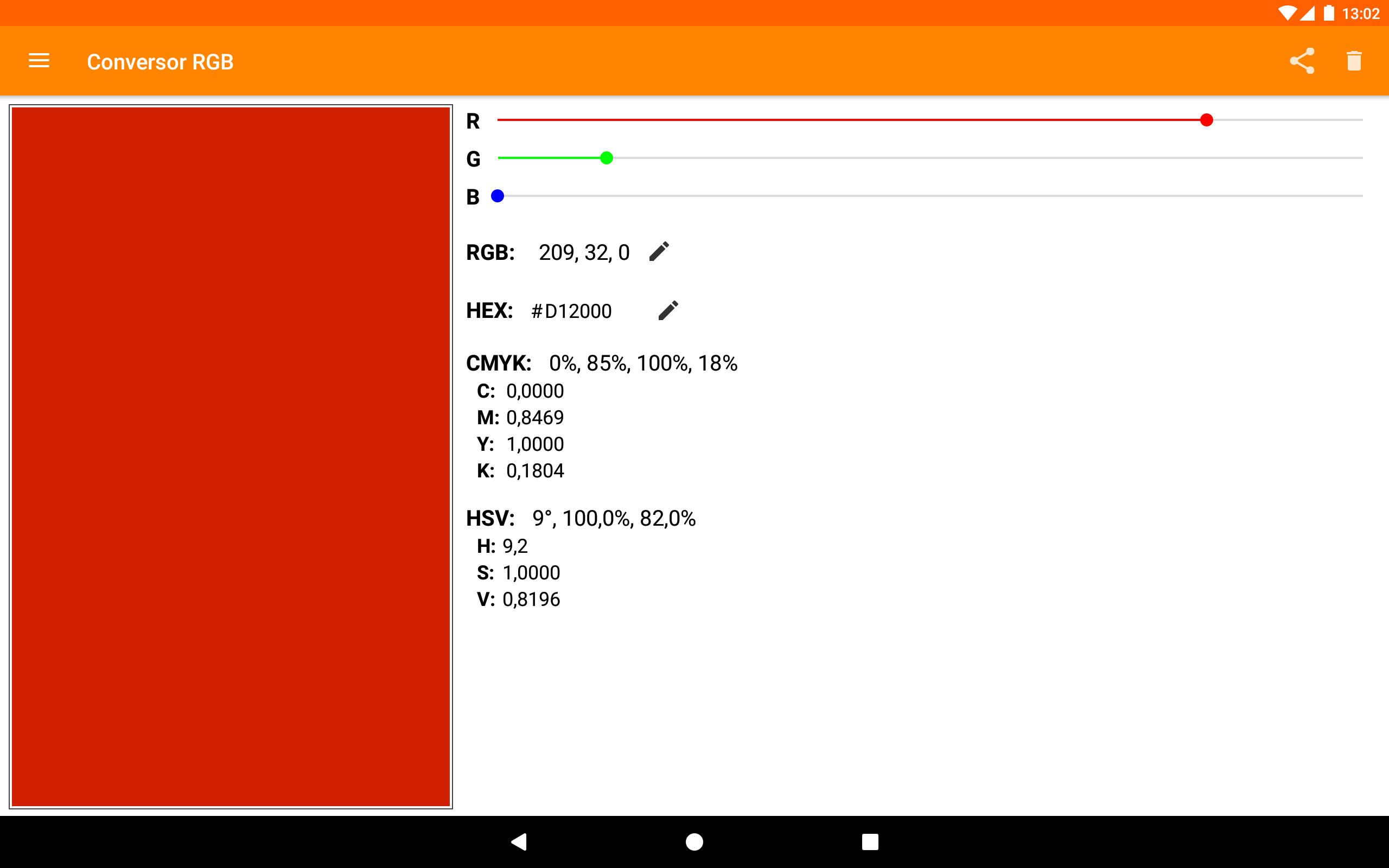Click HSV value 9°, 100,0%, 82,0%

point(614,519)
